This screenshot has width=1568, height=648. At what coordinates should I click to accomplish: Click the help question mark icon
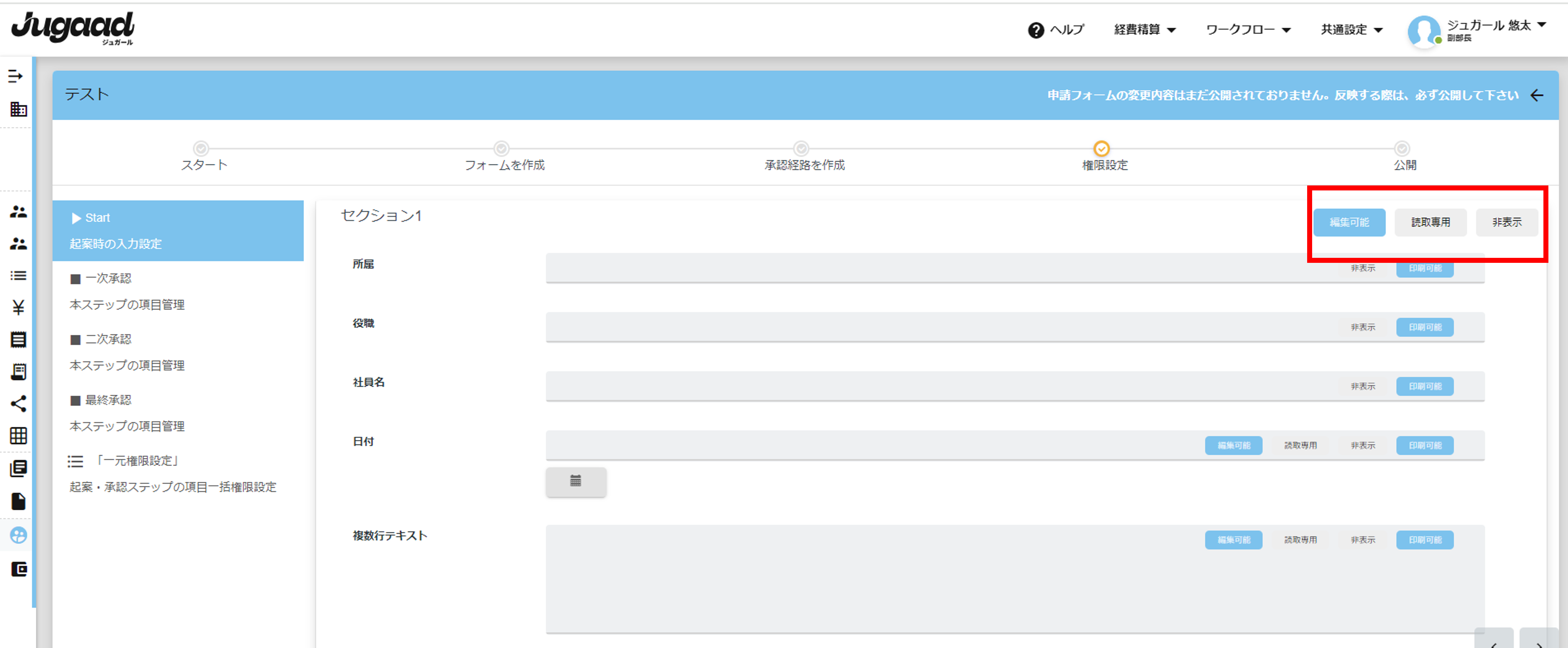tap(1035, 30)
